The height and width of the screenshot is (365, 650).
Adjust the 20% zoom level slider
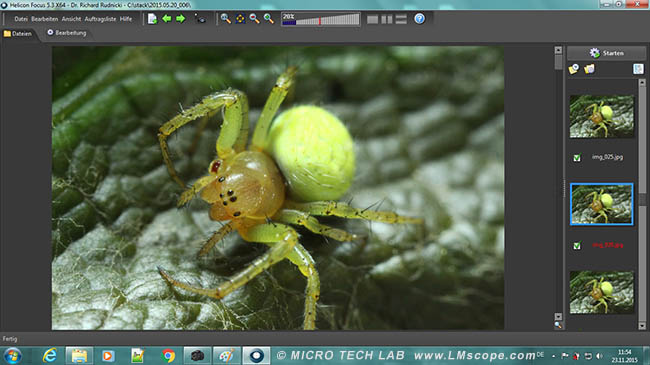[x=320, y=19]
